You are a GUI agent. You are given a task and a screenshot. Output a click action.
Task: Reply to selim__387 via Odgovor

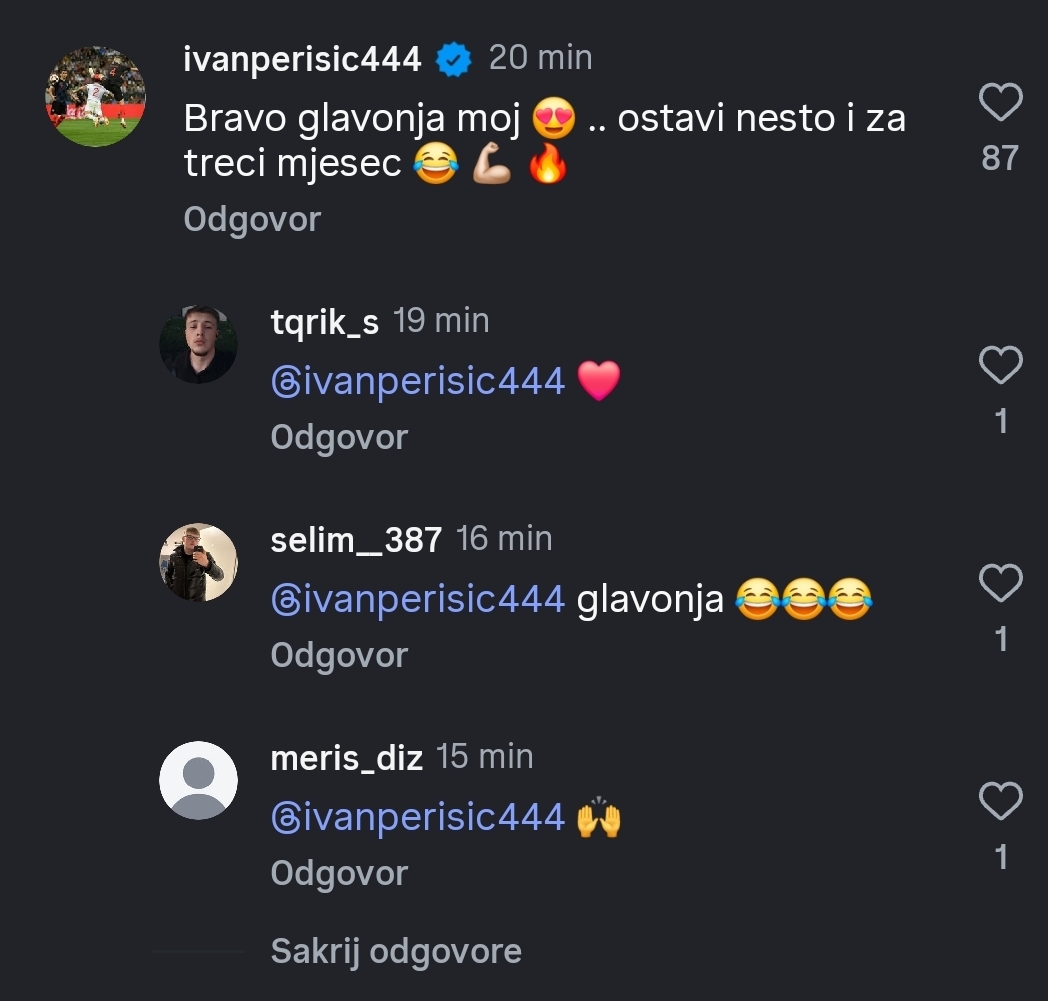click(339, 655)
